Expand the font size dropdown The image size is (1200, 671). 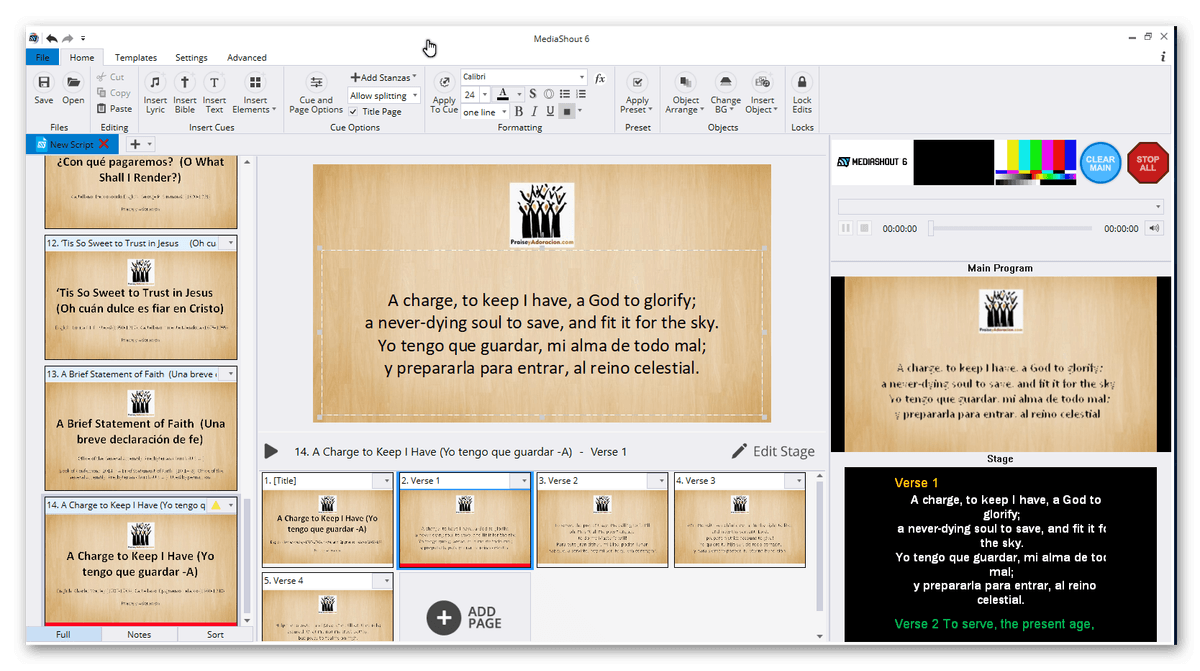point(485,94)
